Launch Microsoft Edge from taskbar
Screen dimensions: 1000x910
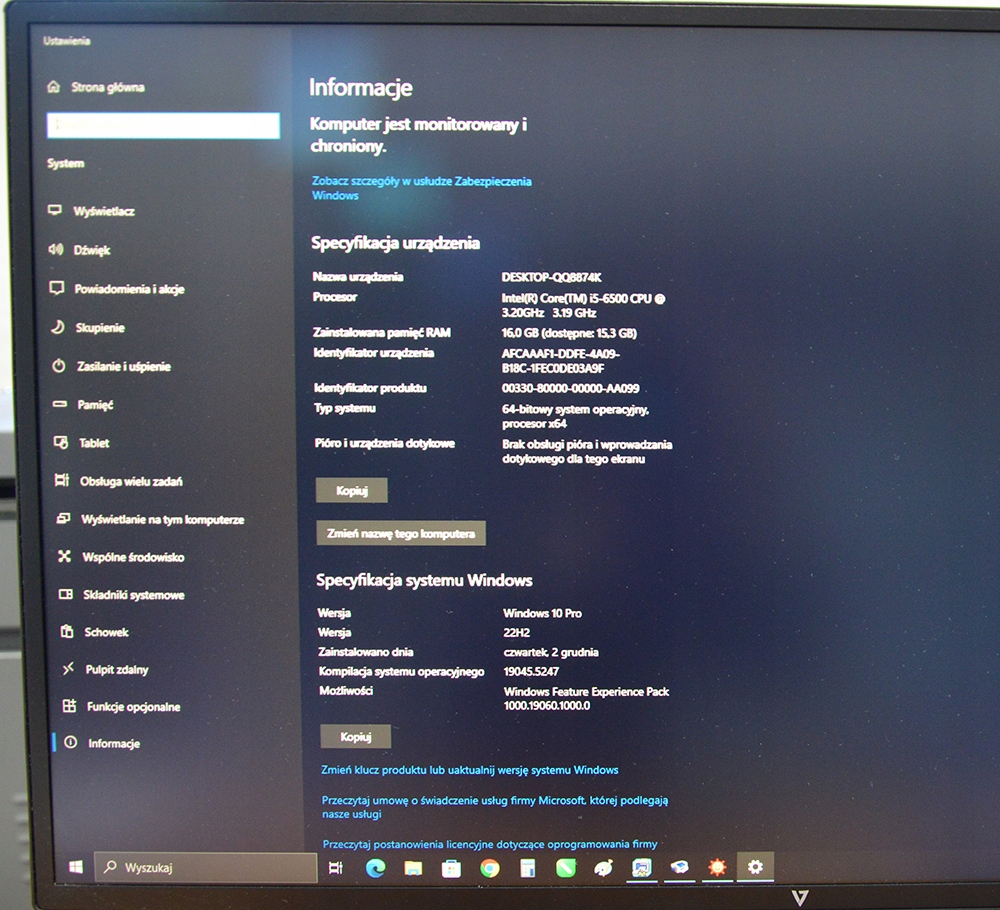(375, 868)
